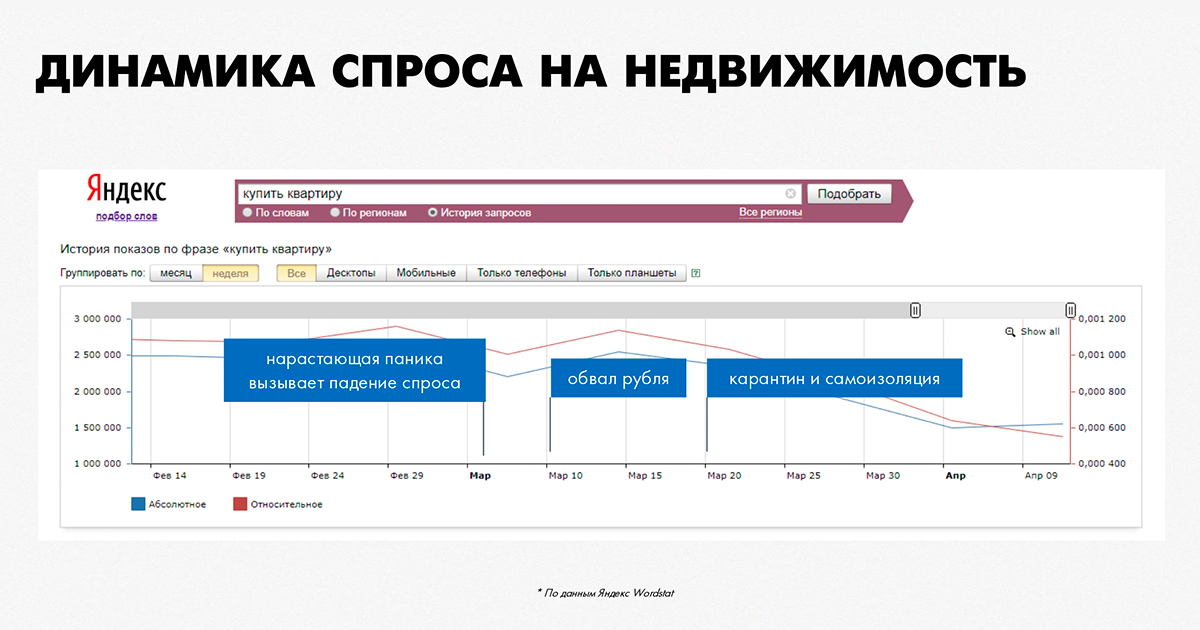Click the '1 500 000' y-axis value

coord(98,428)
